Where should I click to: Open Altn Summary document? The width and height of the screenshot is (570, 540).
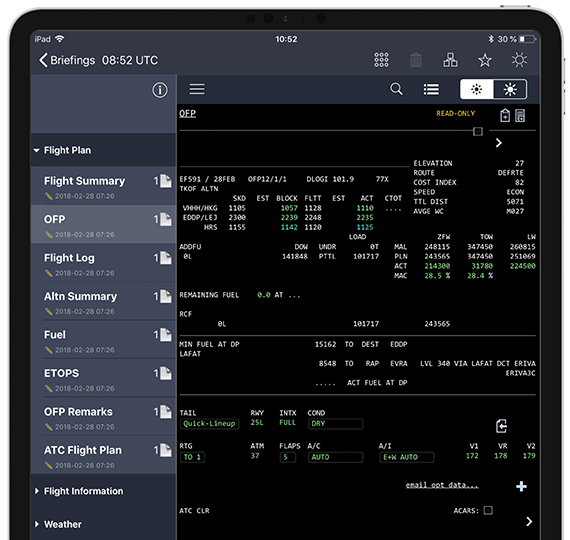(104, 302)
